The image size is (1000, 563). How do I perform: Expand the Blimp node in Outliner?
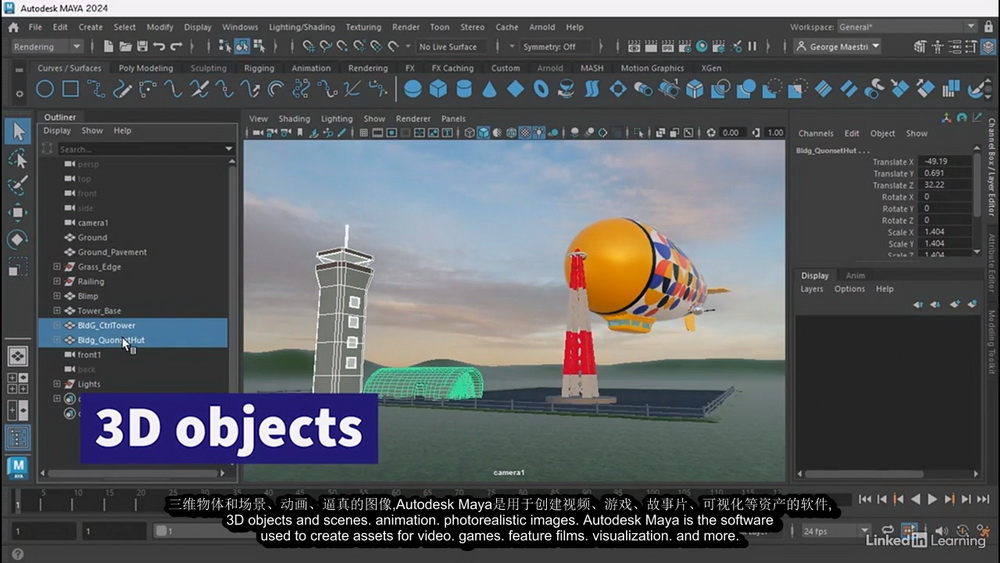(57, 296)
